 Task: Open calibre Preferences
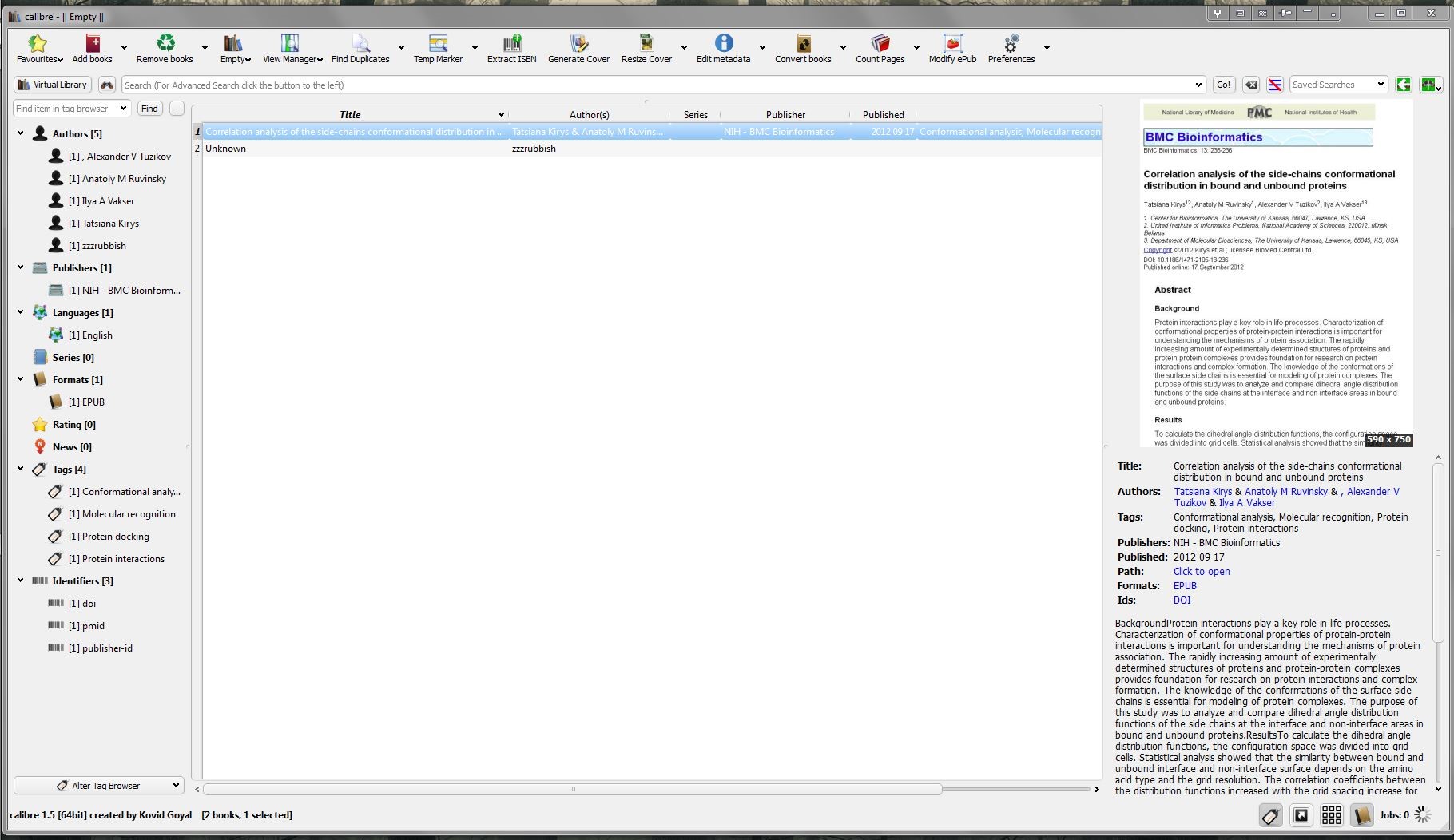point(1011,49)
